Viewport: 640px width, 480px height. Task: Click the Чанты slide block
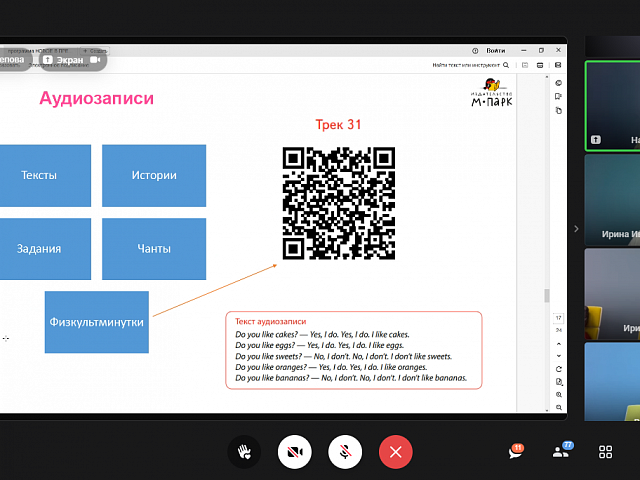pos(154,249)
